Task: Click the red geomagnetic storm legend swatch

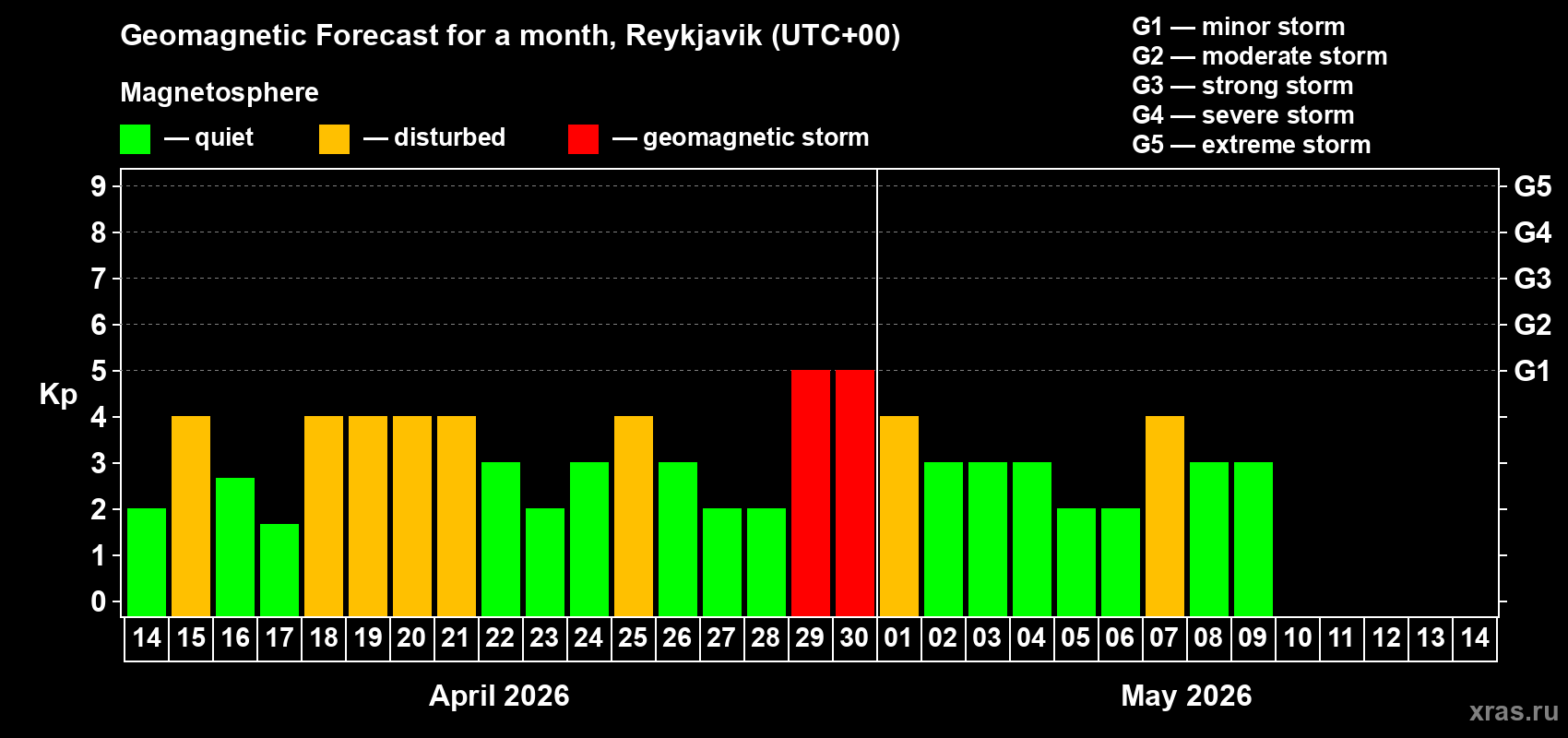Action: click(x=583, y=139)
